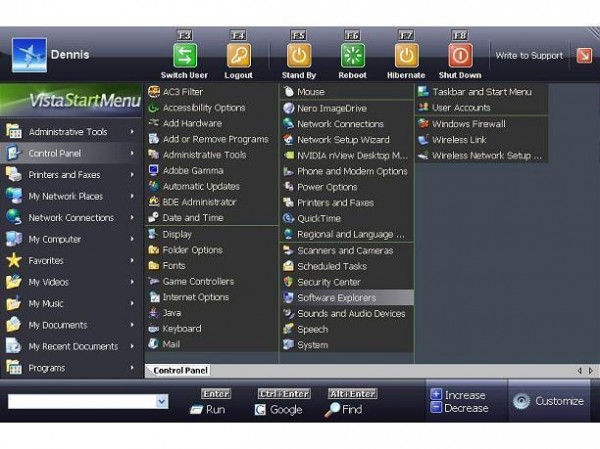Click the command input text field

(x=82, y=402)
